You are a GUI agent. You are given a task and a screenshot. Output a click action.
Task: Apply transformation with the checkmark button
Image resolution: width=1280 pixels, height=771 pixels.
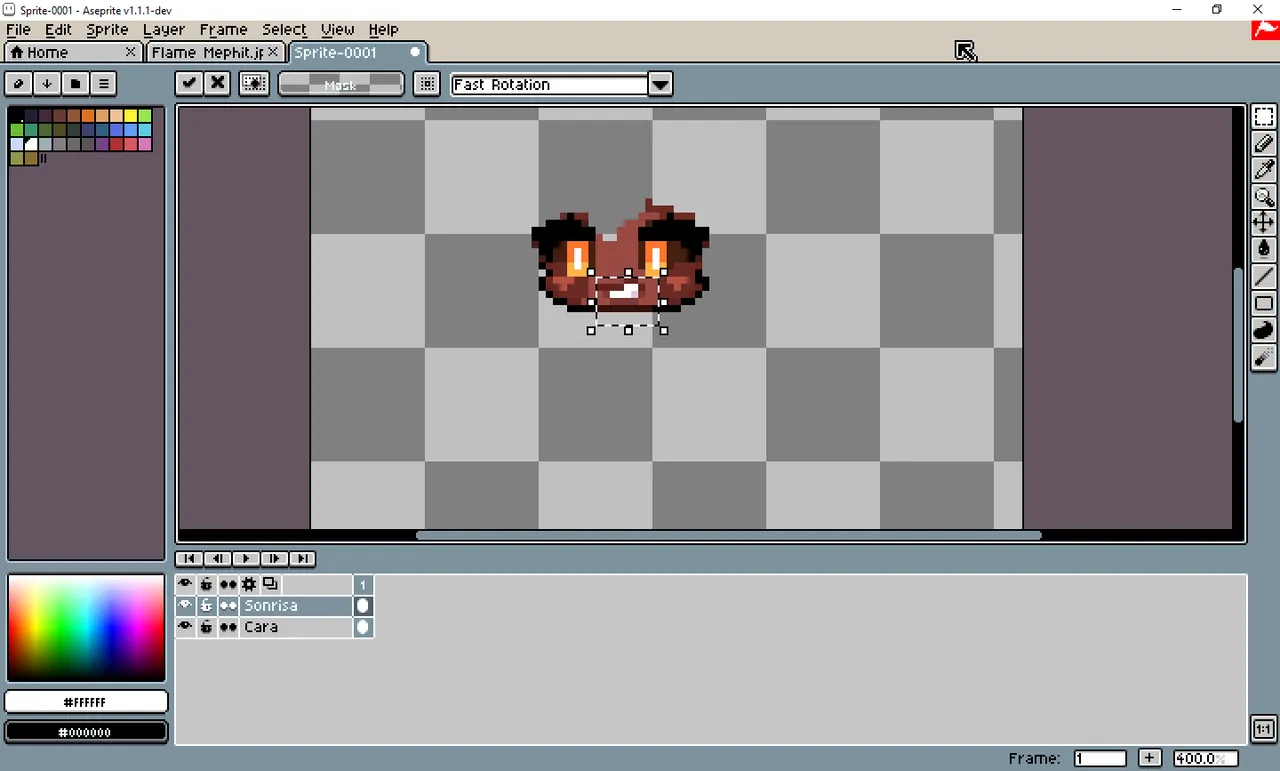click(x=188, y=84)
